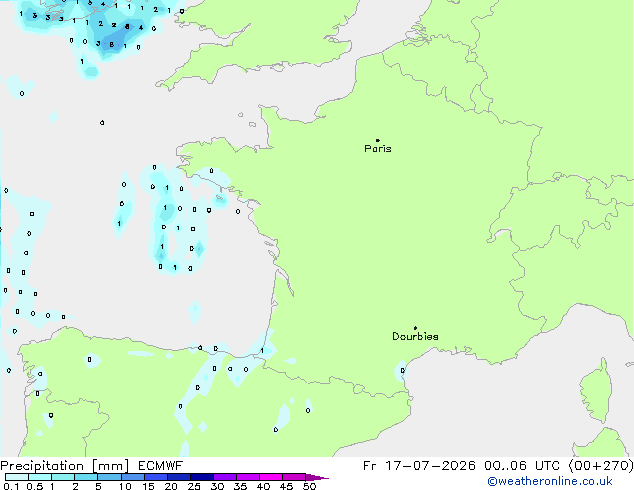This screenshot has width=634, height=490.
Task: Click the [mm] unit label
Action: (110, 466)
